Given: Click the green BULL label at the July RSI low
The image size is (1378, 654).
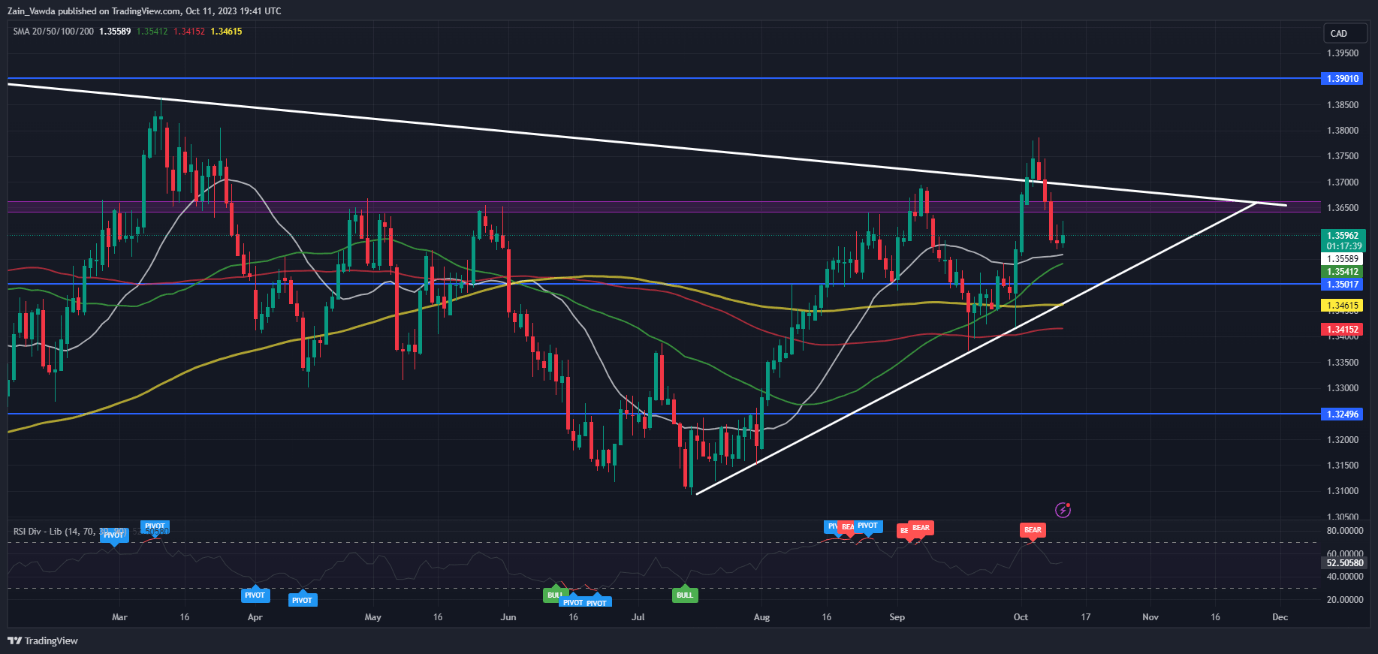Looking at the screenshot, I should pyautogui.click(x=685, y=595).
